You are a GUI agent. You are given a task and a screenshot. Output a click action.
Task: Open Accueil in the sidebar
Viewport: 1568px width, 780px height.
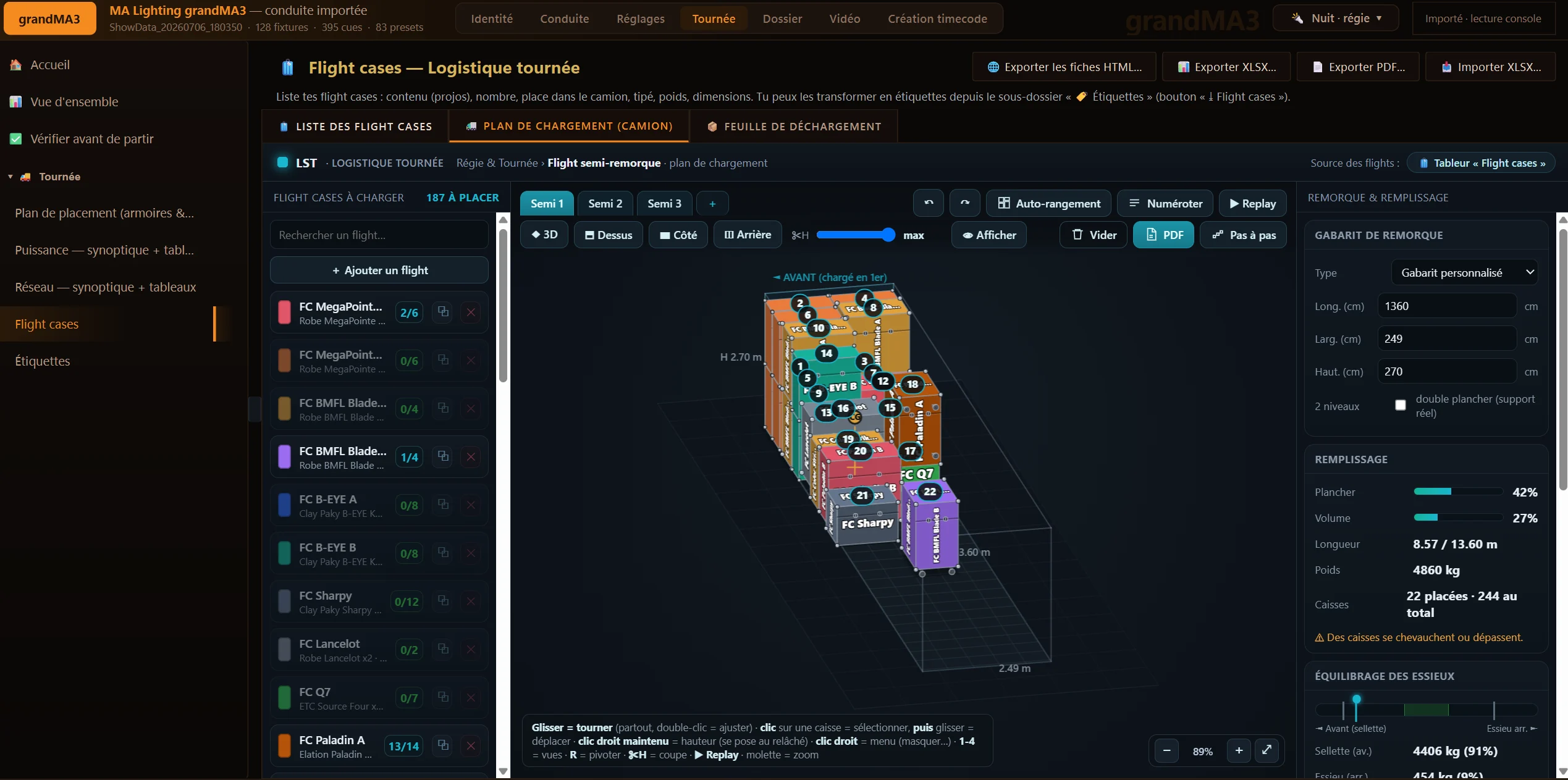(x=50, y=65)
